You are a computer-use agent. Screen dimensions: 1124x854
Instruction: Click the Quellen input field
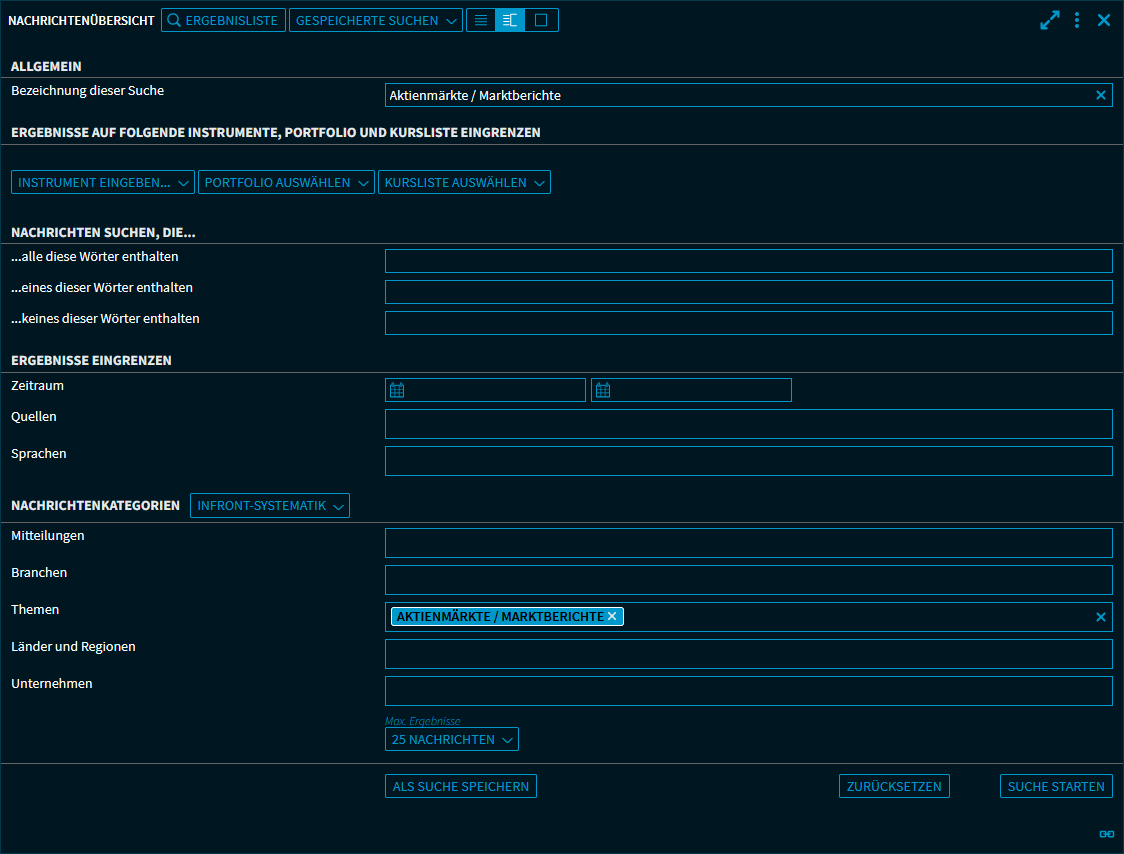pos(748,424)
